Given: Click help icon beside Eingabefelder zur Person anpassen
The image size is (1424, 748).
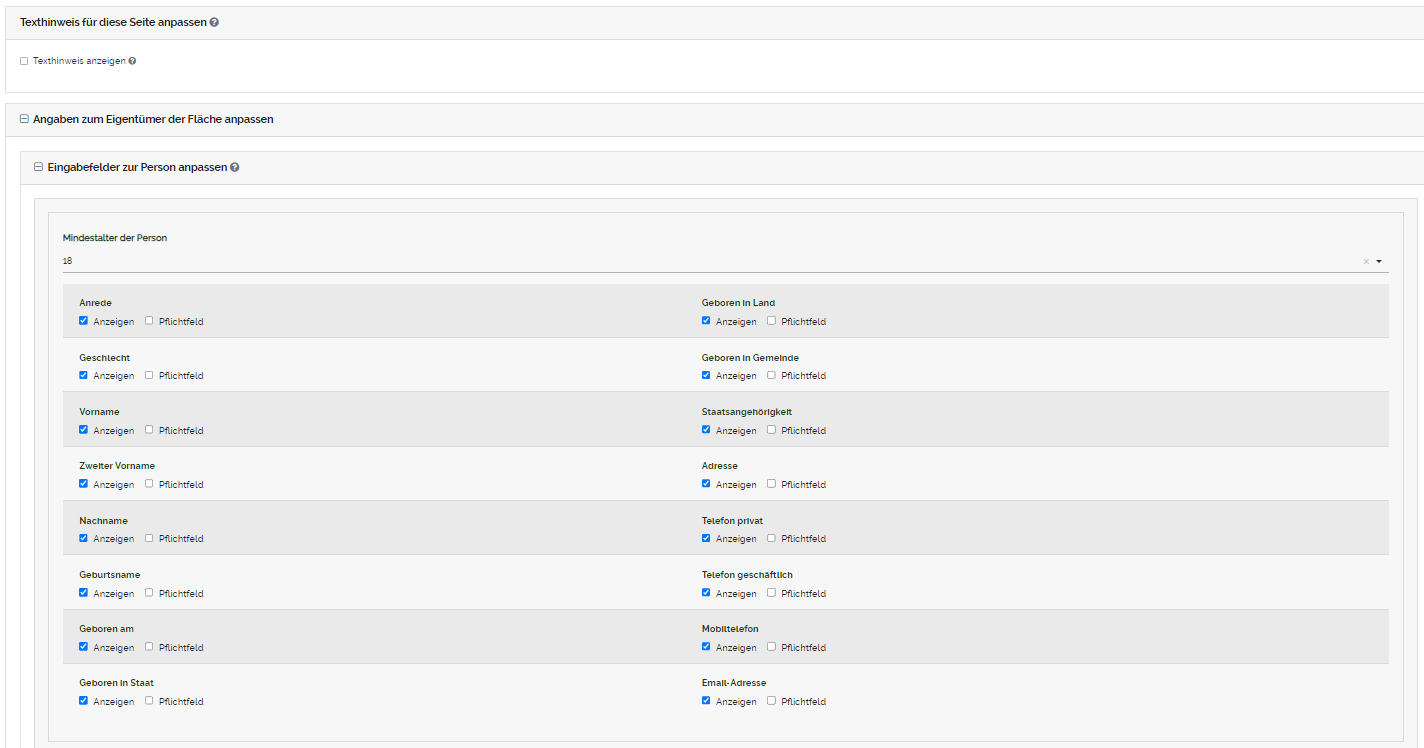Looking at the screenshot, I should [x=235, y=168].
